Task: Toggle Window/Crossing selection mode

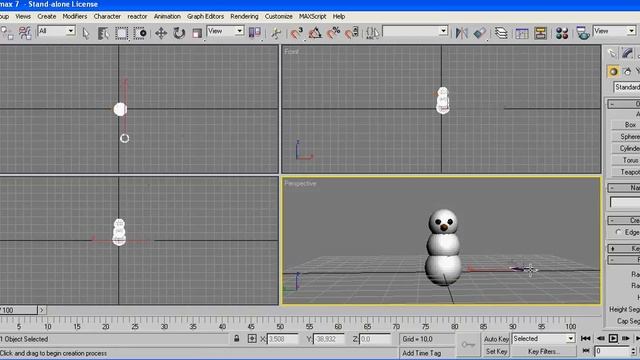Action: [x=140, y=33]
